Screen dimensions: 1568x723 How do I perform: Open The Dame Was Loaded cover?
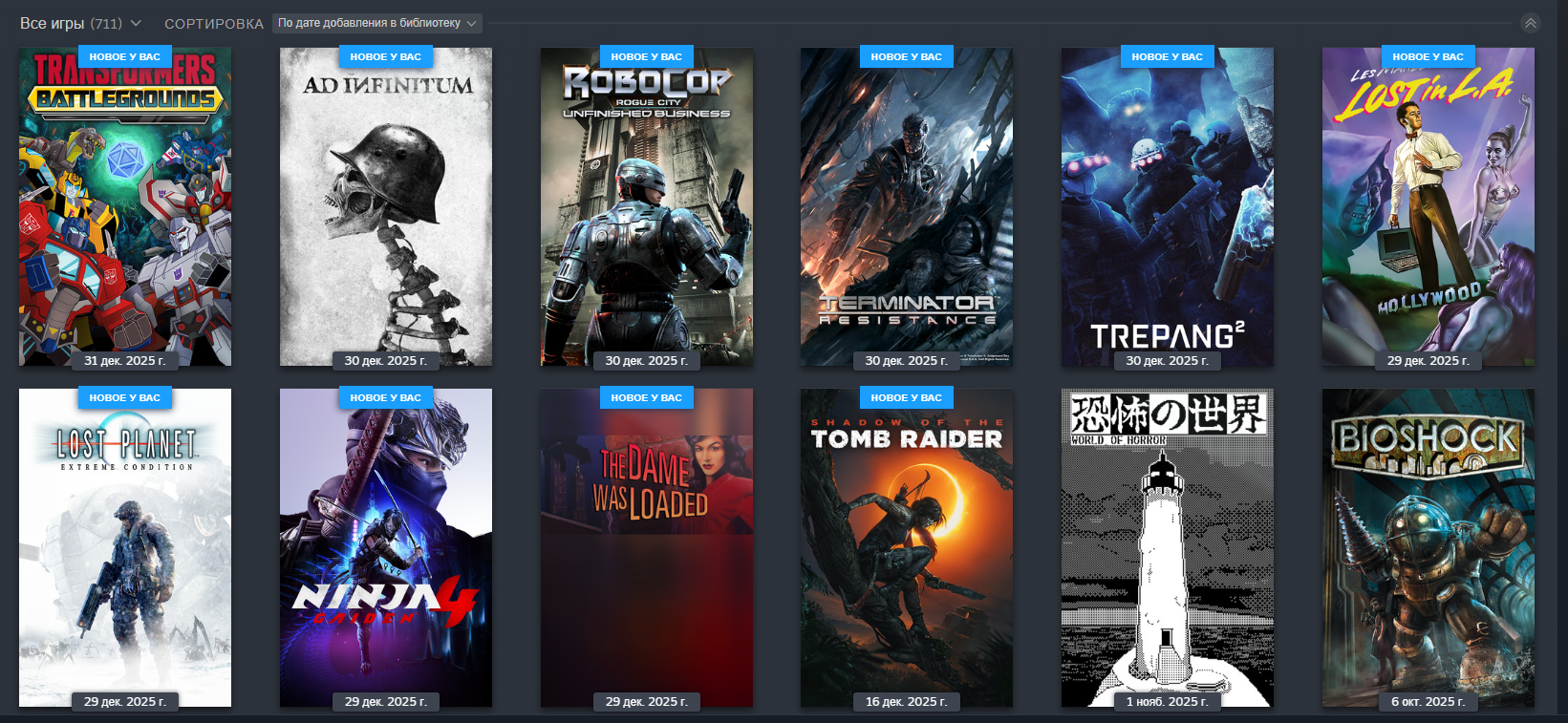point(647,548)
